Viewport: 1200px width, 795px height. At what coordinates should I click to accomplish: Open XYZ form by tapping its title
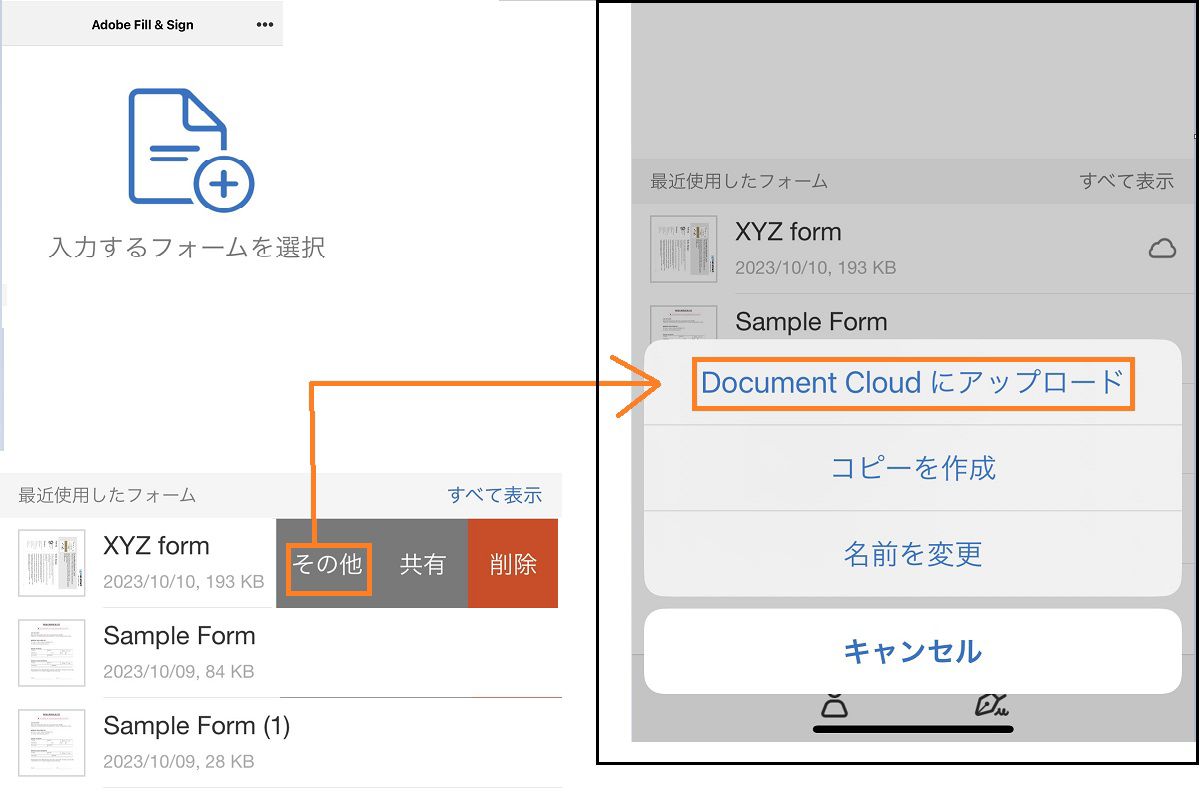(x=157, y=545)
